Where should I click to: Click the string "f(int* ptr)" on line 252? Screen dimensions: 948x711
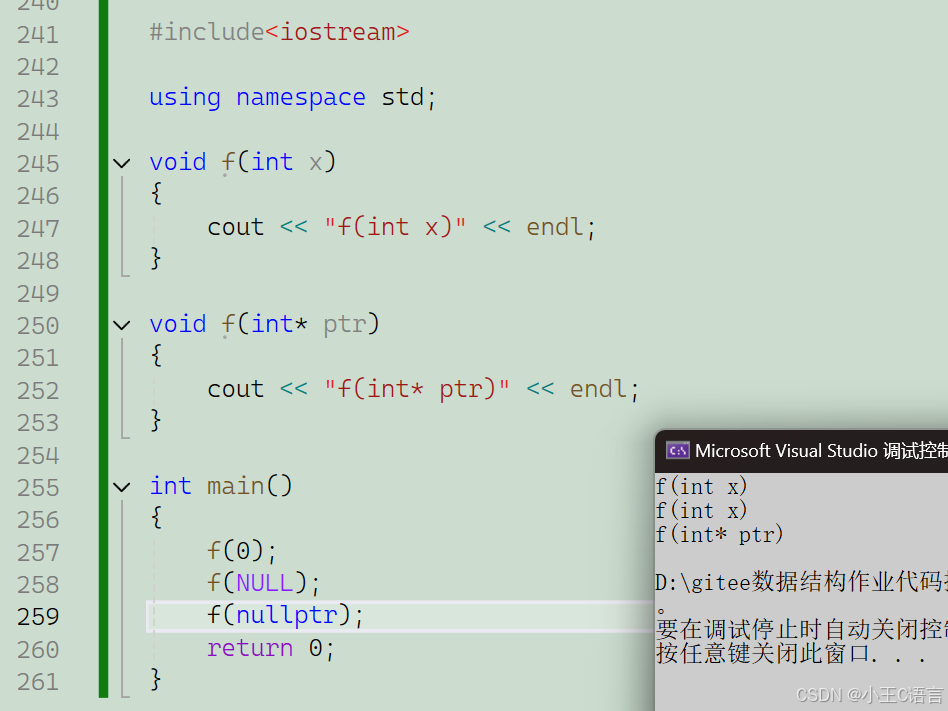[x=417, y=389]
